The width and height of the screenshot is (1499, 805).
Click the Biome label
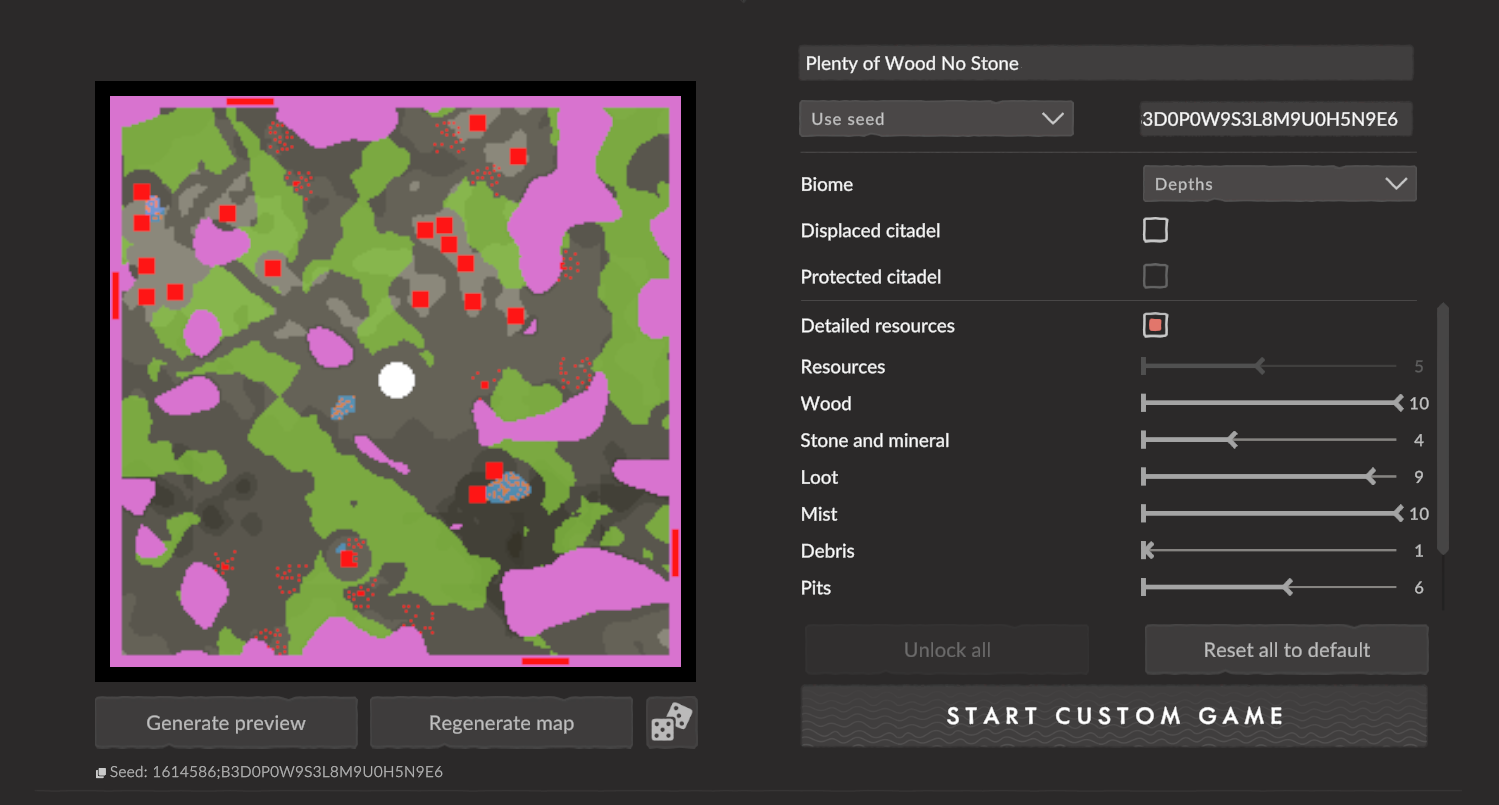coord(827,184)
